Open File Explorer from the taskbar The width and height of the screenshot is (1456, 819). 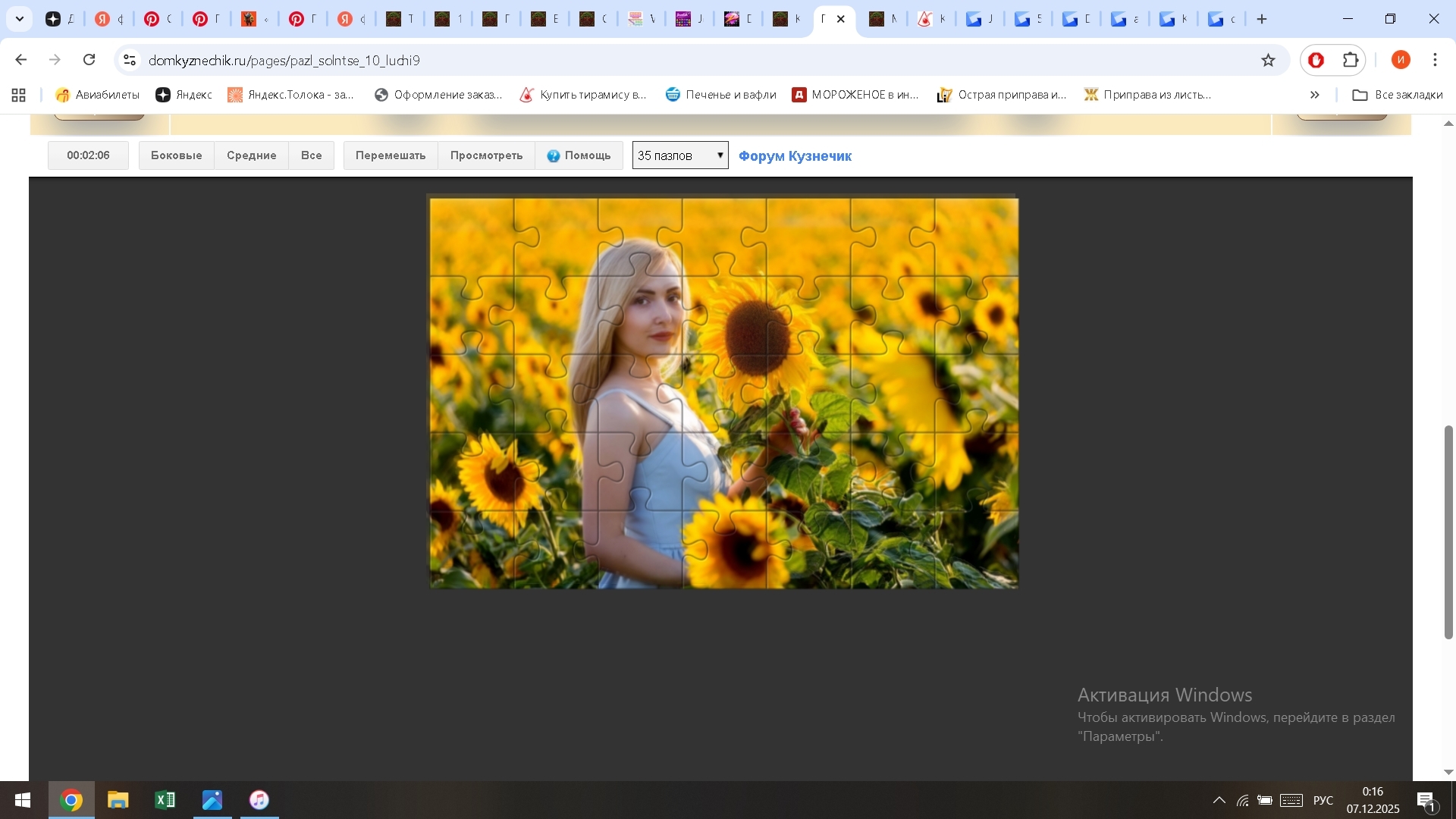[x=118, y=800]
